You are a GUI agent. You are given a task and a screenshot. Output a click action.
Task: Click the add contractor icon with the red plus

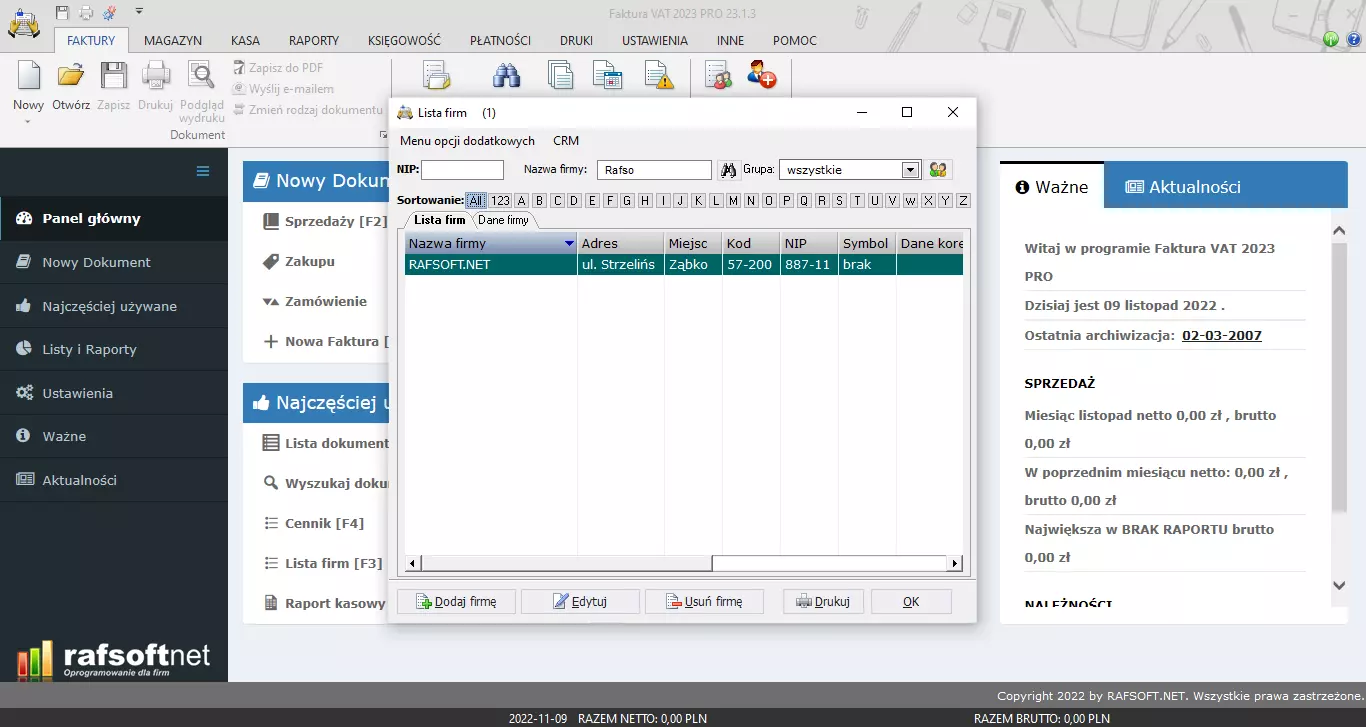click(x=762, y=76)
